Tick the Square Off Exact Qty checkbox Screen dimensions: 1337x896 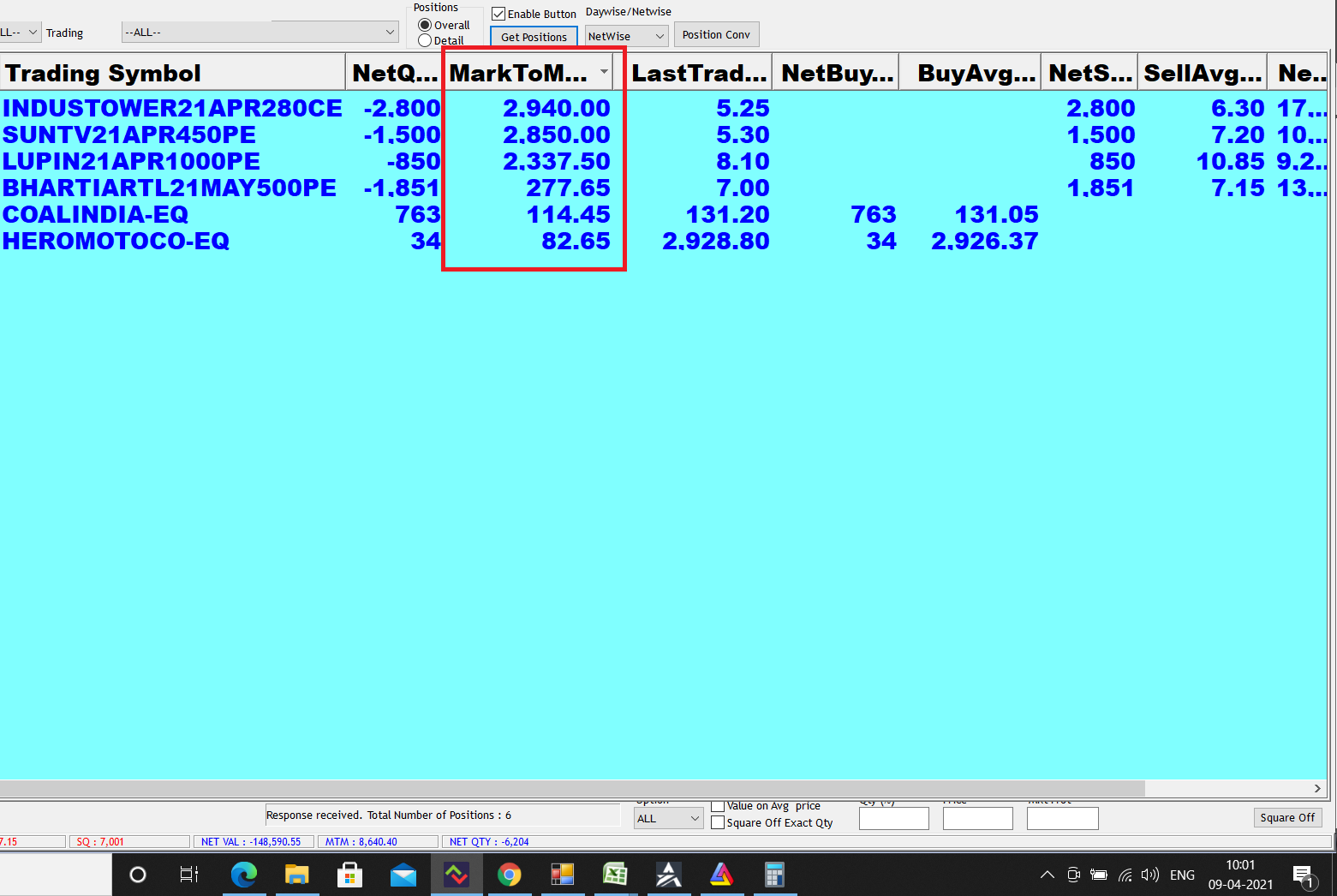pyautogui.click(x=718, y=822)
